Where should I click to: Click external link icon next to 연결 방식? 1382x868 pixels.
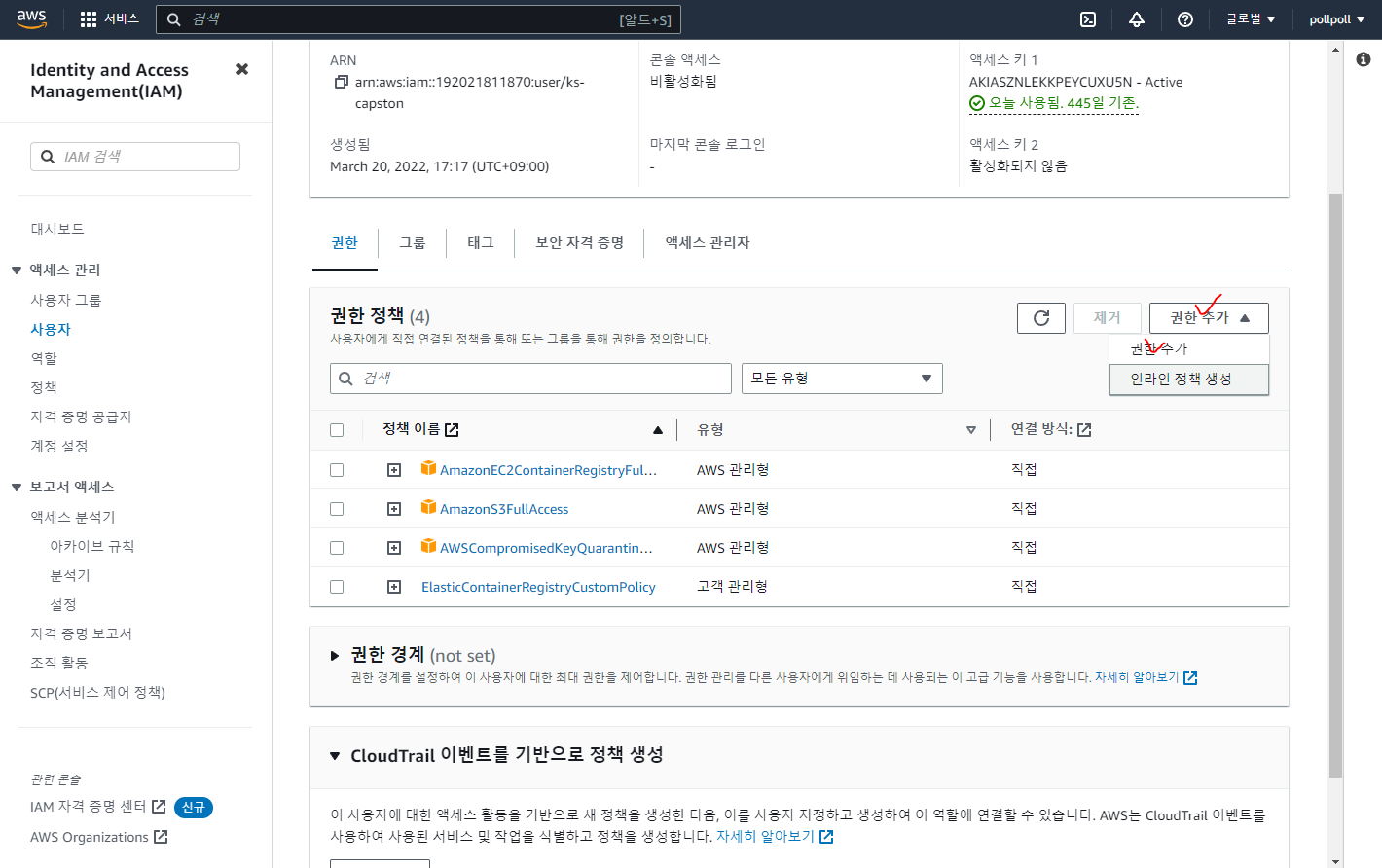coord(1084,429)
